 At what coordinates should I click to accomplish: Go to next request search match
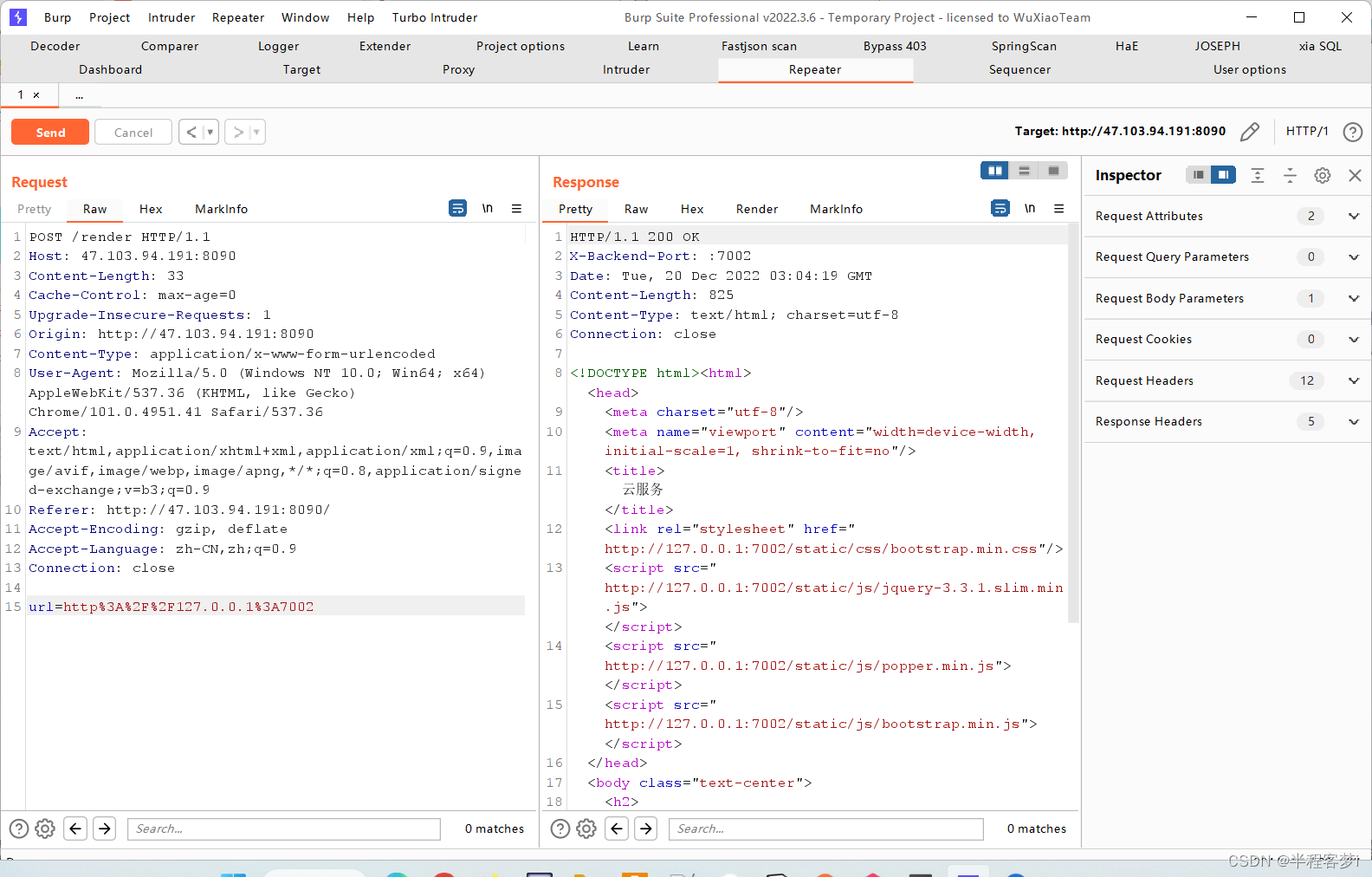pos(105,828)
